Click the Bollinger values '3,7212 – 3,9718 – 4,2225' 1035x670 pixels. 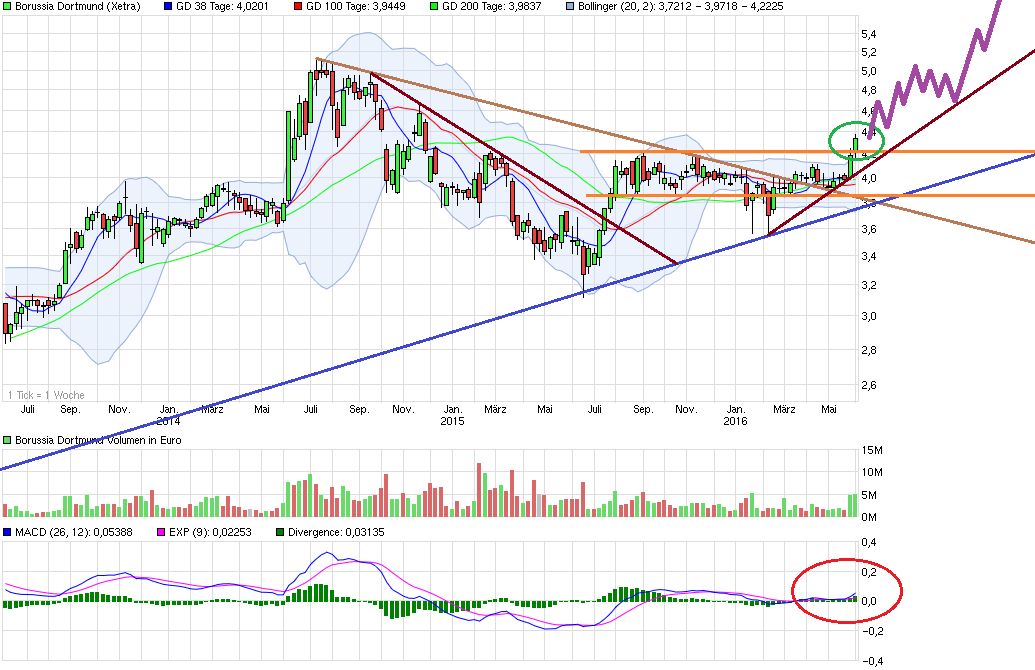[x=721, y=7]
